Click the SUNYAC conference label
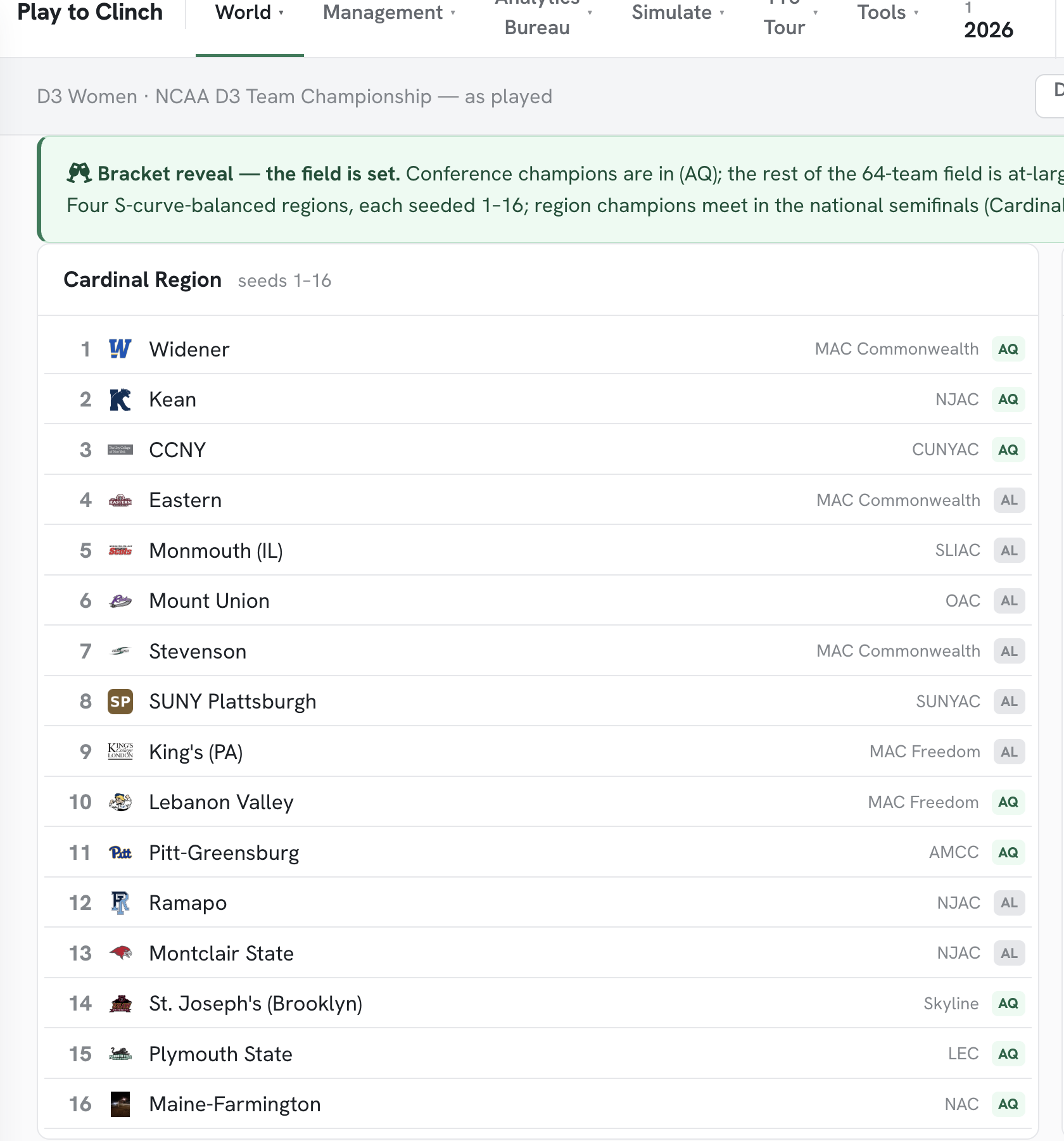Viewport: 1064px width, 1141px height. [948, 702]
